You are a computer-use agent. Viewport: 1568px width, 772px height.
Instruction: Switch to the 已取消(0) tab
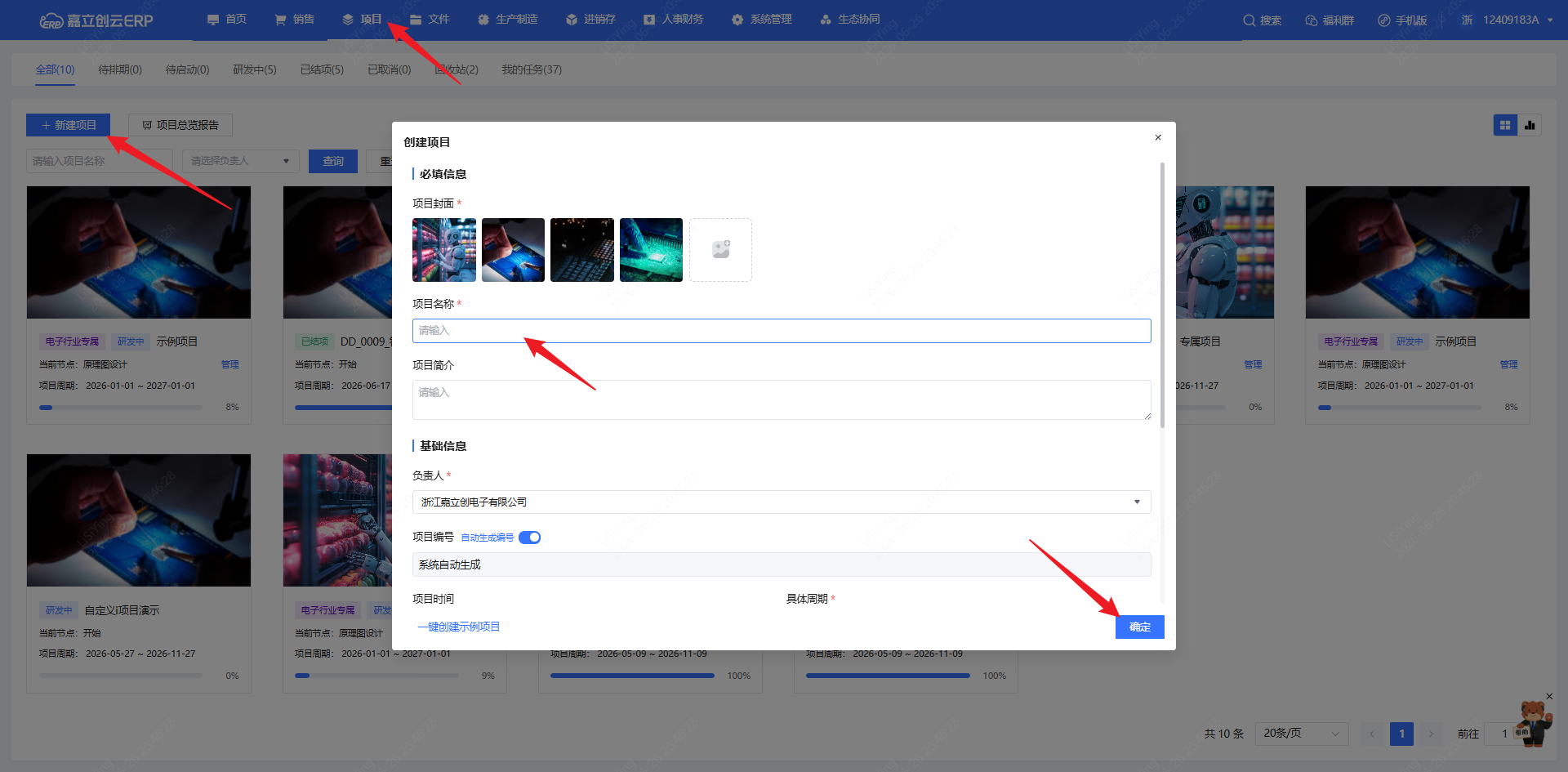[x=390, y=69]
